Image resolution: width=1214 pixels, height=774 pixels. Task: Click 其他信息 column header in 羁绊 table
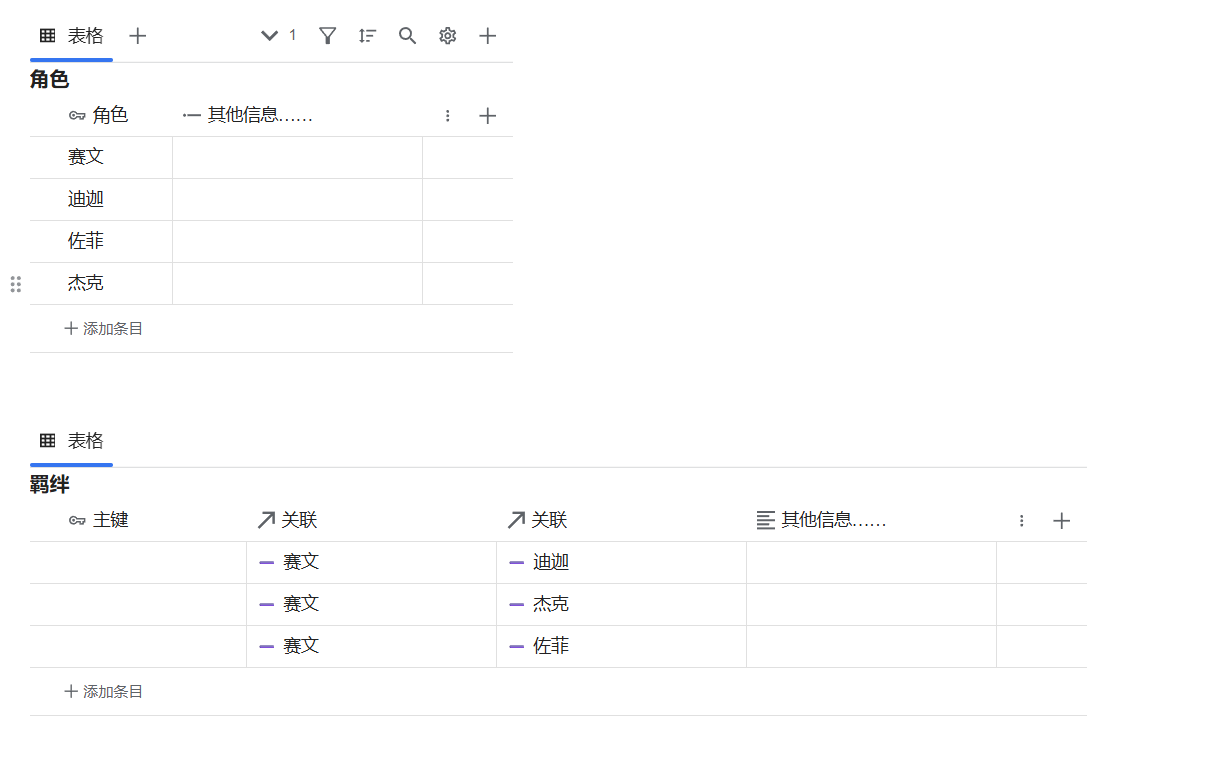coord(821,521)
